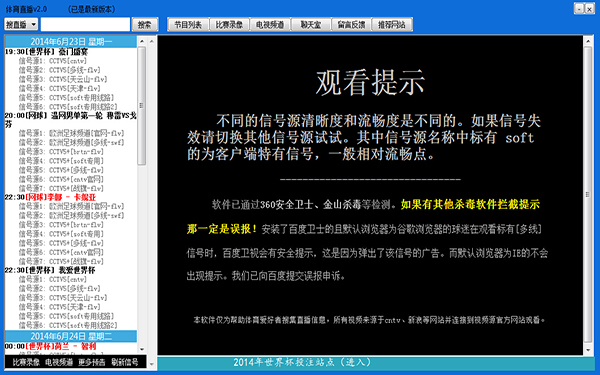Select the red 00:00 [世界杯] 荷兰 - 智利 match
This screenshot has height=375, width=600.
pos(50,346)
